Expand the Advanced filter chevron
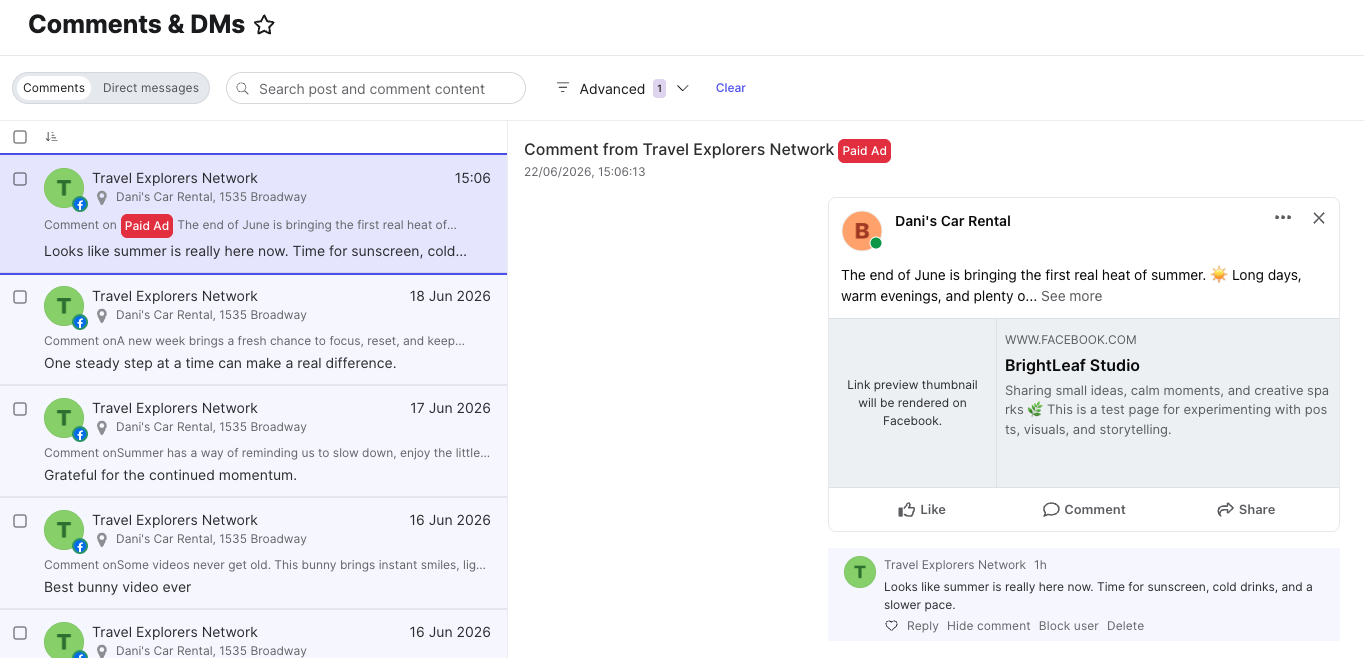The height and width of the screenshot is (658, 1364). [x=683, y=88]
